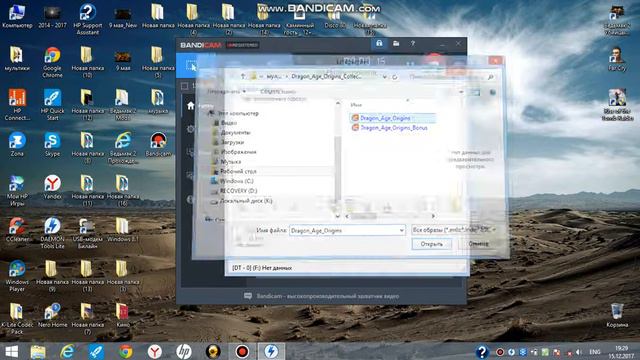Click the ENG language indicator in tray
This screenshot has width=640, height=360.
pyautogui.click(x=595, y=352)
